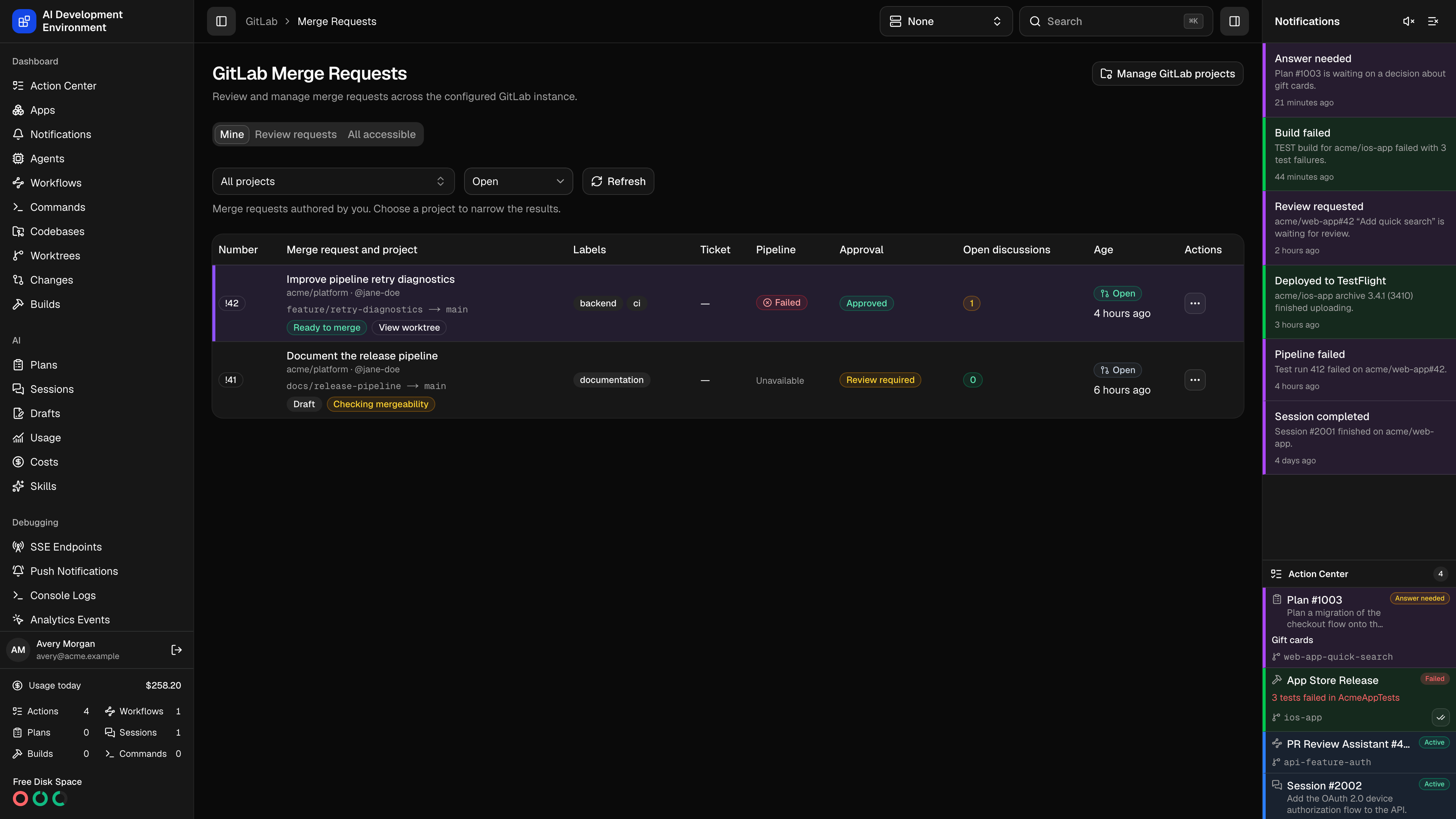
Task: Toggle the left sidebar panel icon
Action: click(x=221, y=22)
